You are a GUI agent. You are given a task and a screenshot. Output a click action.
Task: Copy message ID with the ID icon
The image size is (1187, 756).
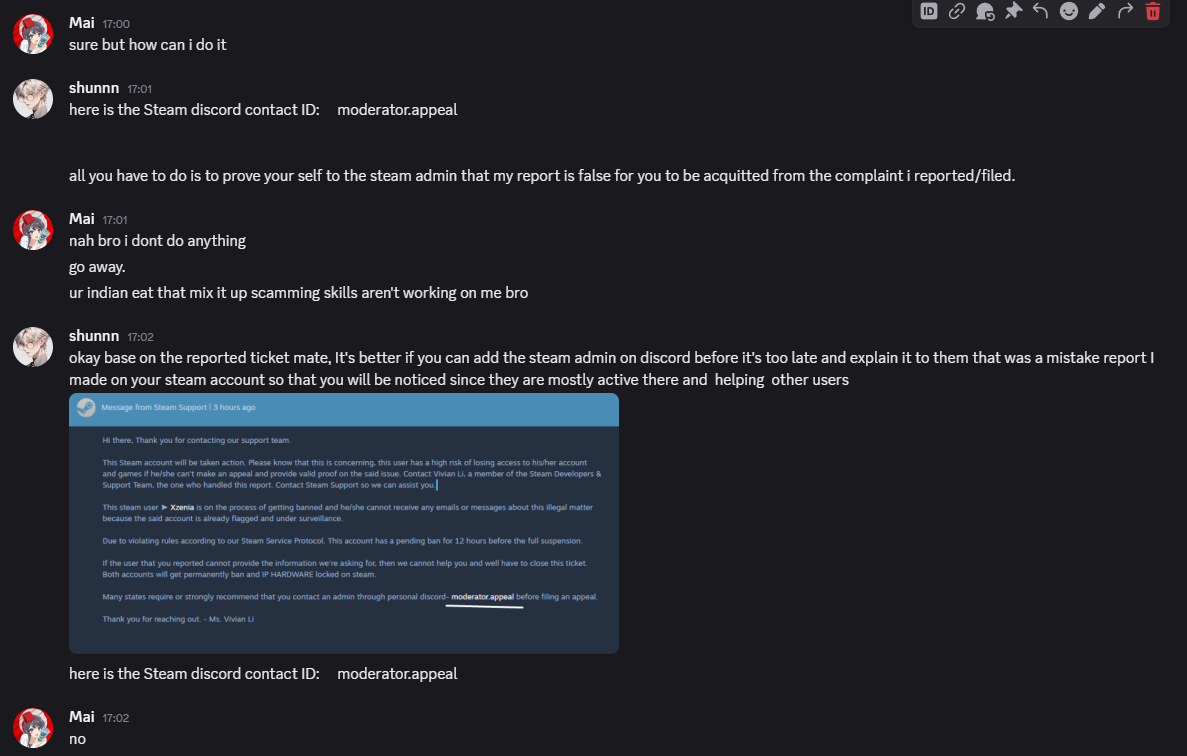pyautogui.click(x=929, y=11)
